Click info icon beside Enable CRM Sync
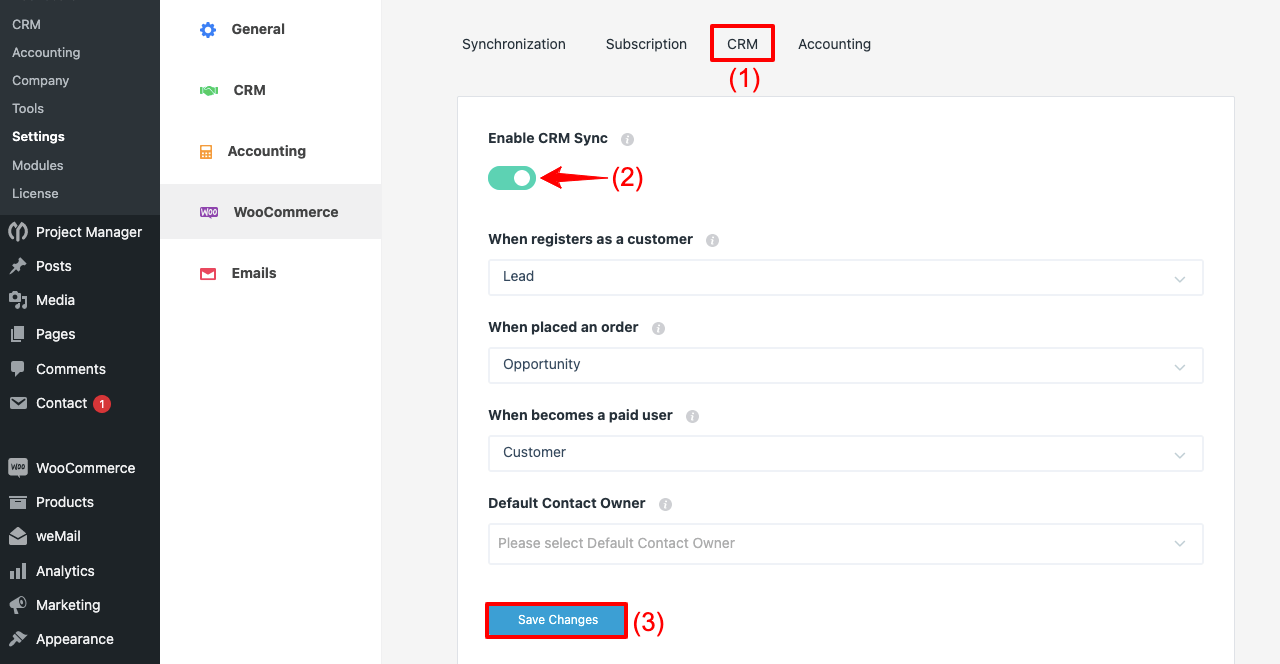 click(x=627, y=139)
